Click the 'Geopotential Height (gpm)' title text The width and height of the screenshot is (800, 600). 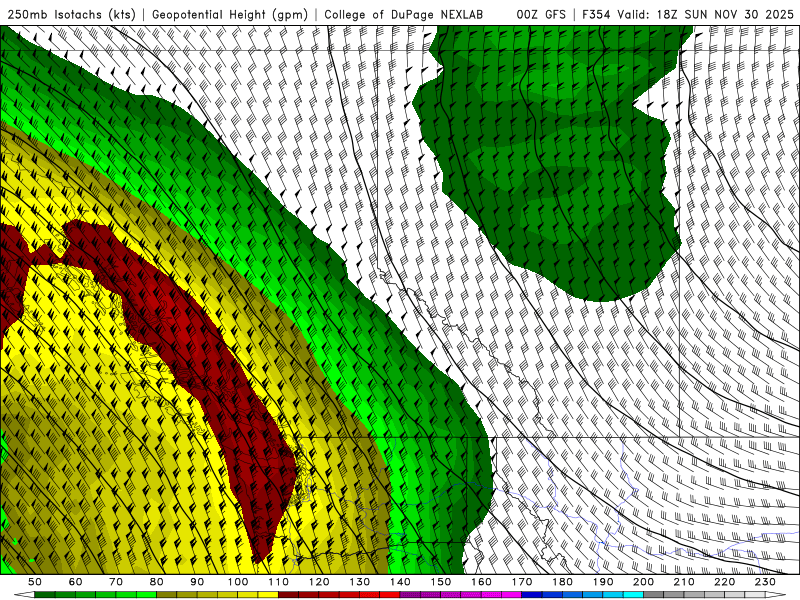(230, 14)
